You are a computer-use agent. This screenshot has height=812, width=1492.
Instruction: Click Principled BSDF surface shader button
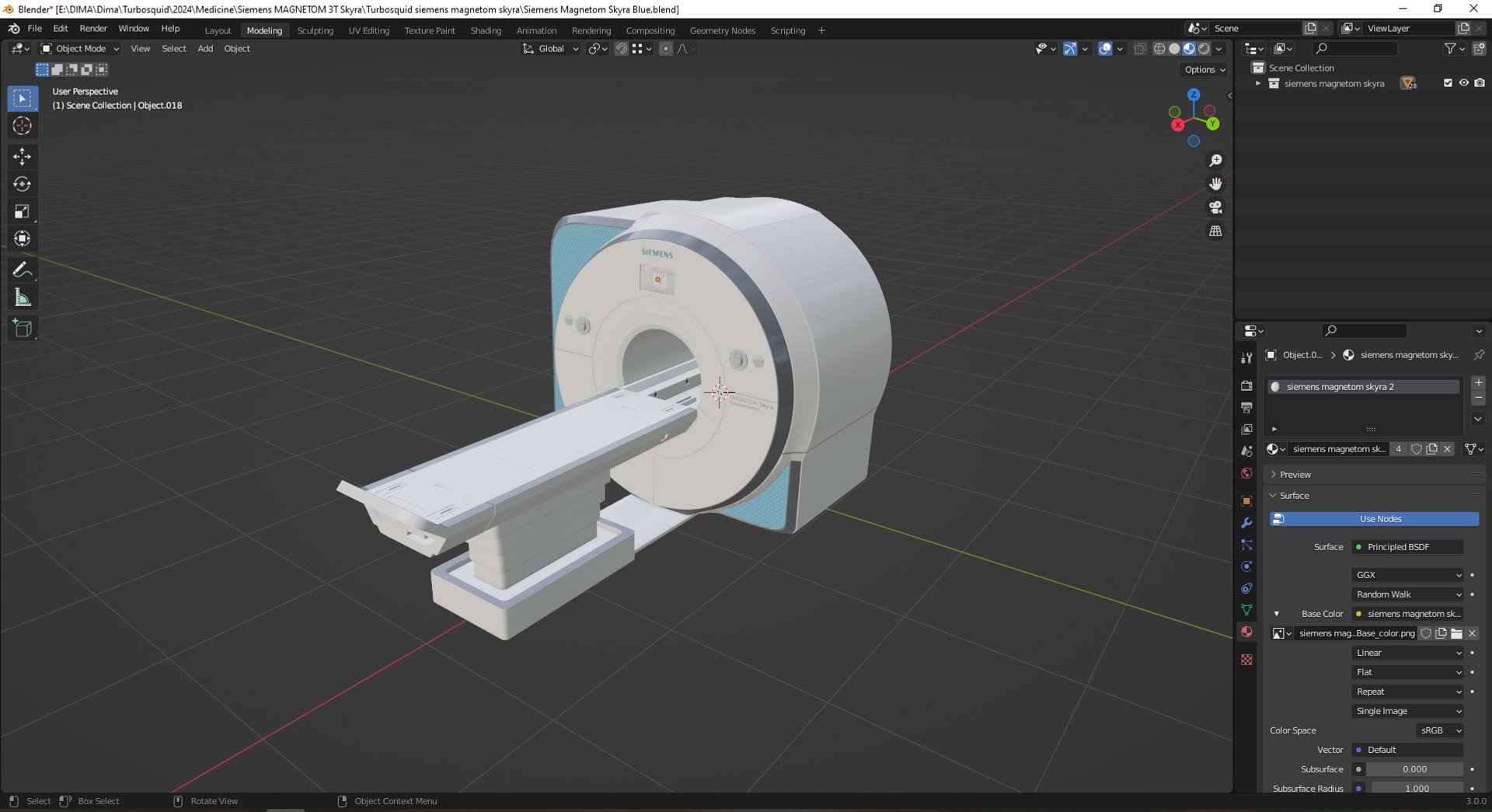1408,547
